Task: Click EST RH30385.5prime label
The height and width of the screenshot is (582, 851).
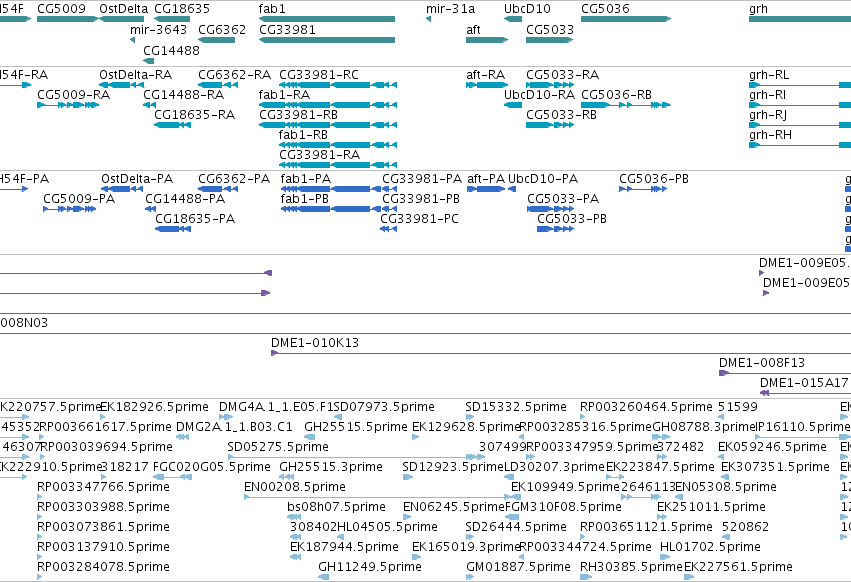Action: 631,566
